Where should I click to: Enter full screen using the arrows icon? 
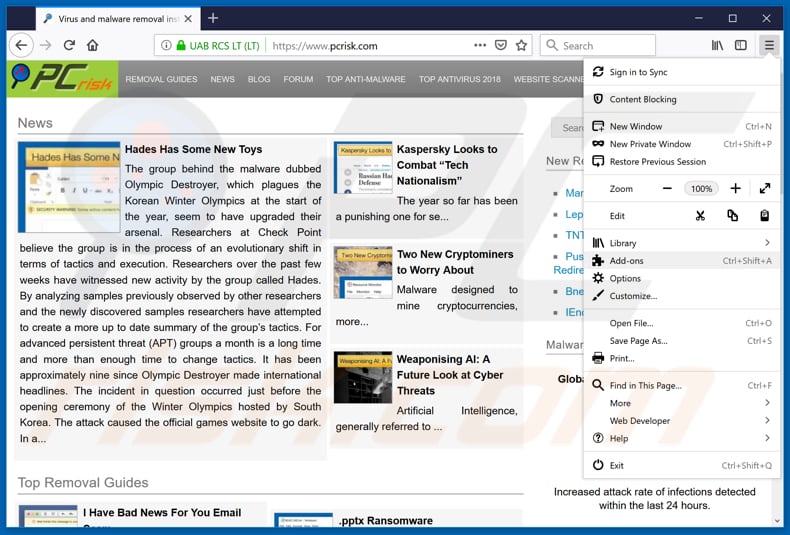point(765,188)
